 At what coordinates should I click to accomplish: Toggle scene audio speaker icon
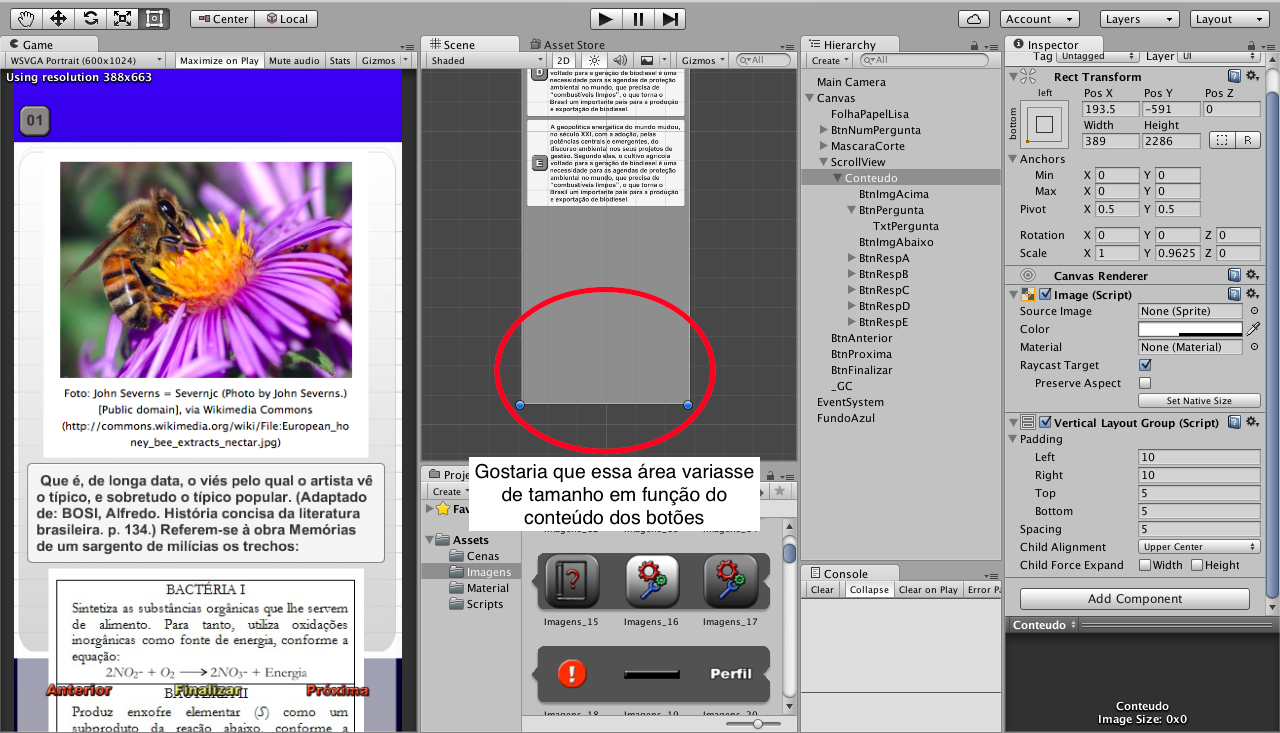620,61
